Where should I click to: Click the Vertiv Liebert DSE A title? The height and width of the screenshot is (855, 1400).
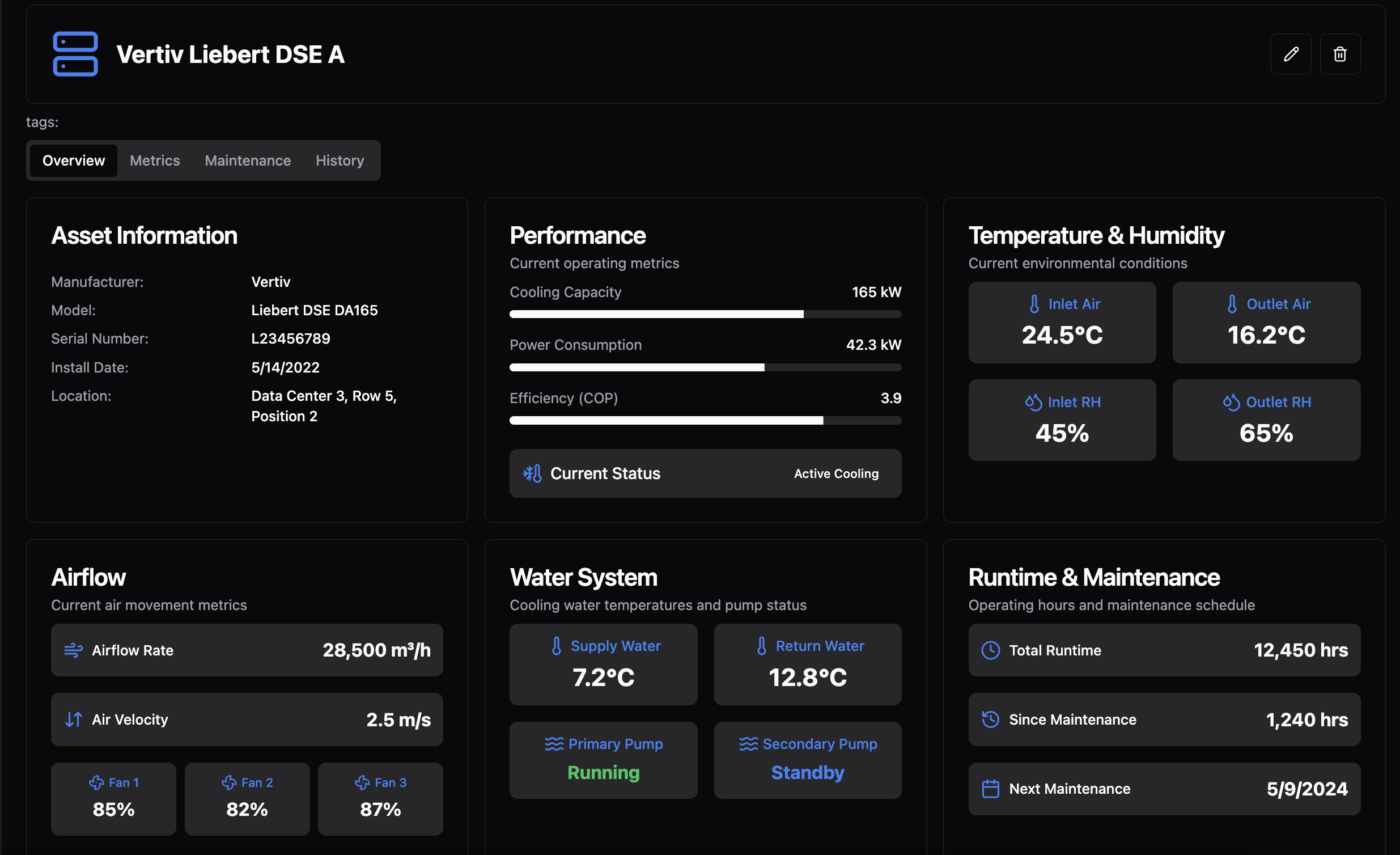tap(230, 54)
